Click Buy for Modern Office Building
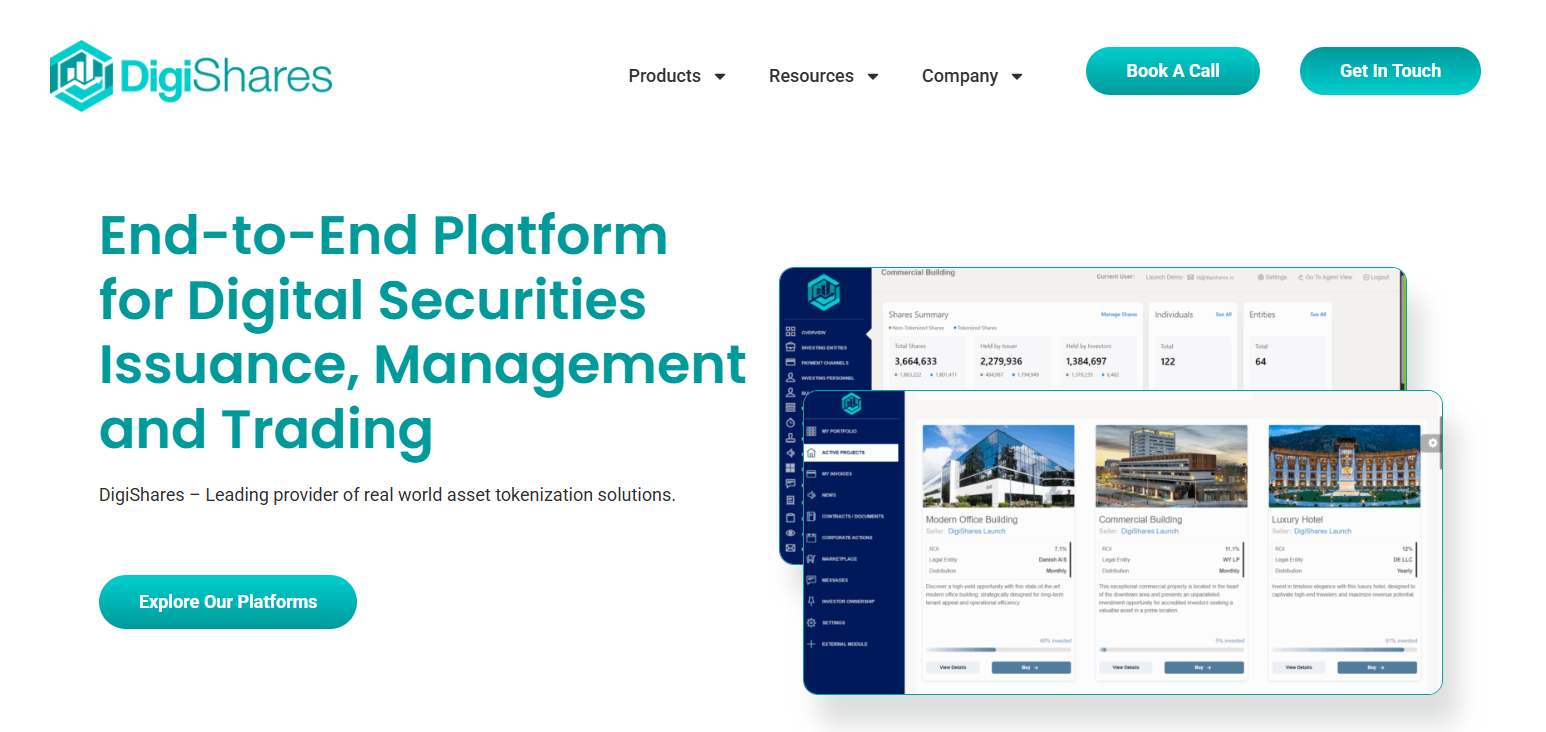This screenshot has width=1546, height=732. coord(1031,667)
